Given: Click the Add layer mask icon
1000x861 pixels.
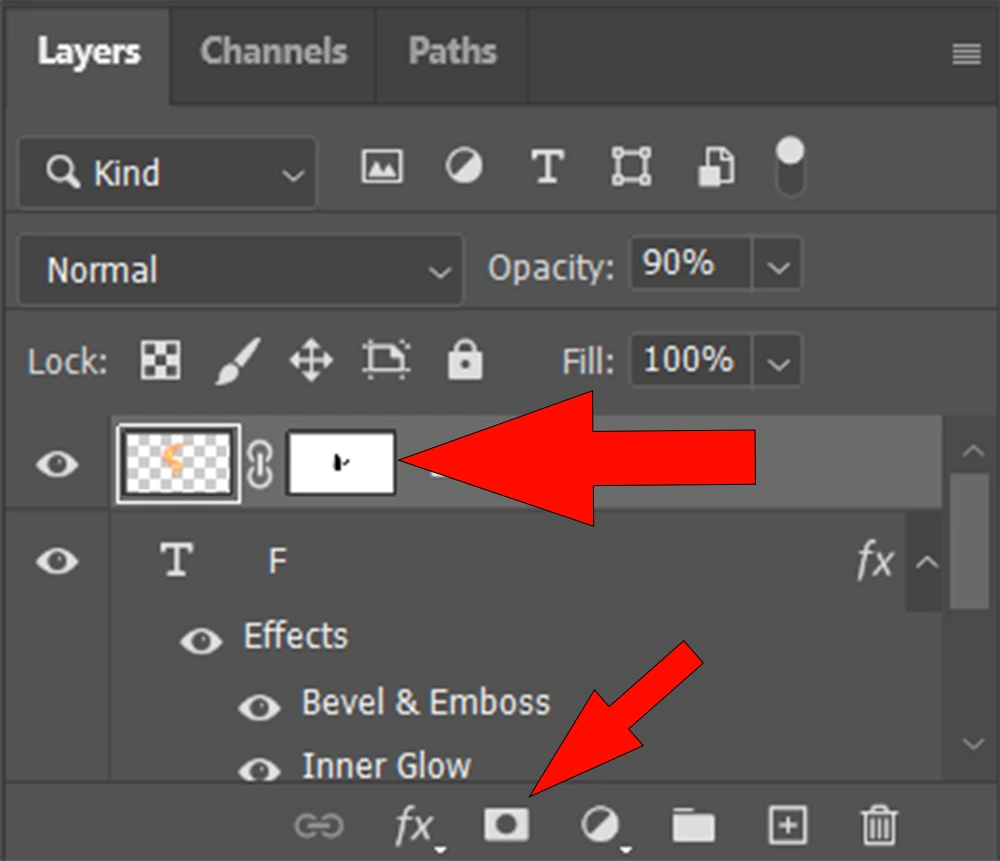Looking at the screenshot, I should (506, 825).
